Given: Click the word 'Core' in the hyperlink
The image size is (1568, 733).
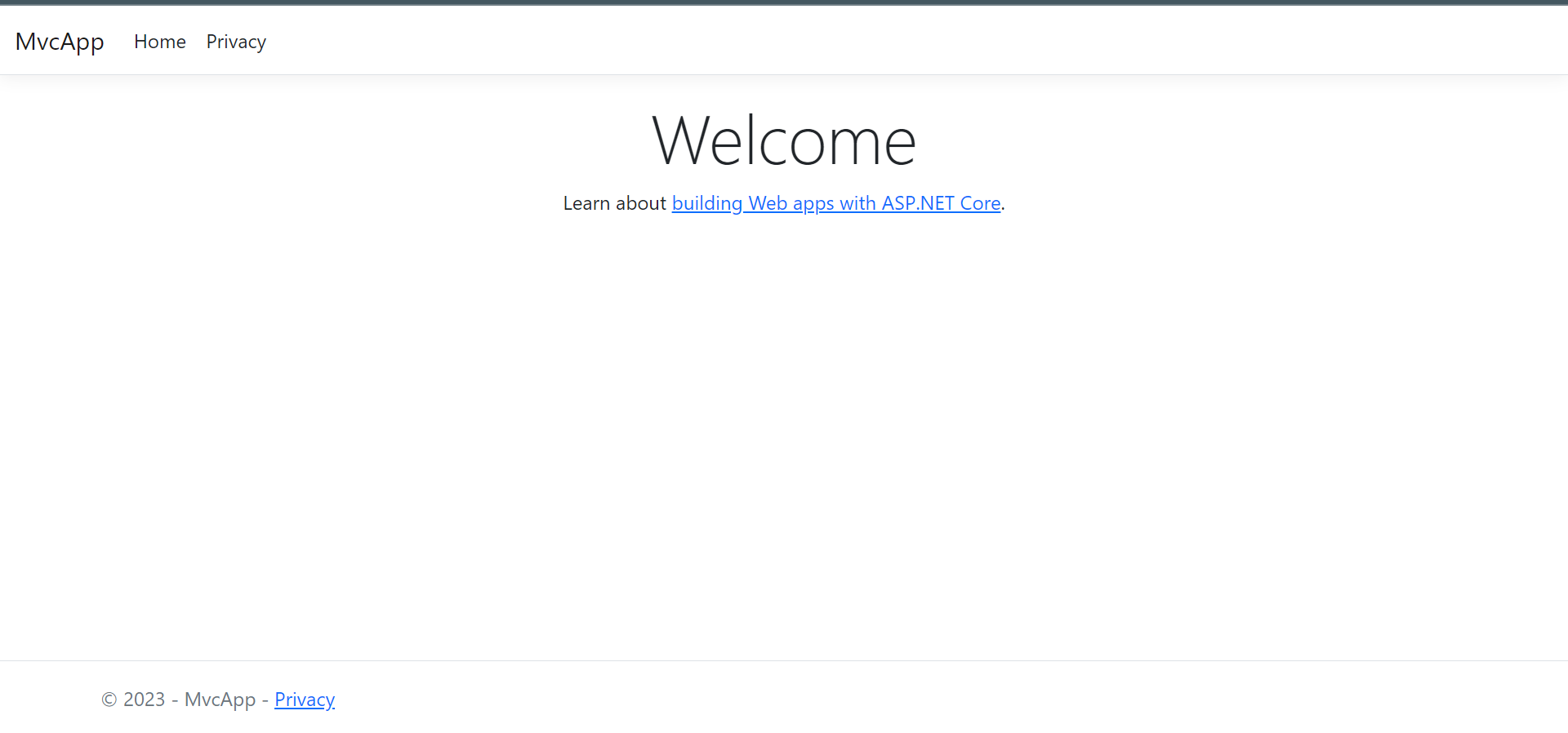Looking at the screenshot, I should coord(980,203).
